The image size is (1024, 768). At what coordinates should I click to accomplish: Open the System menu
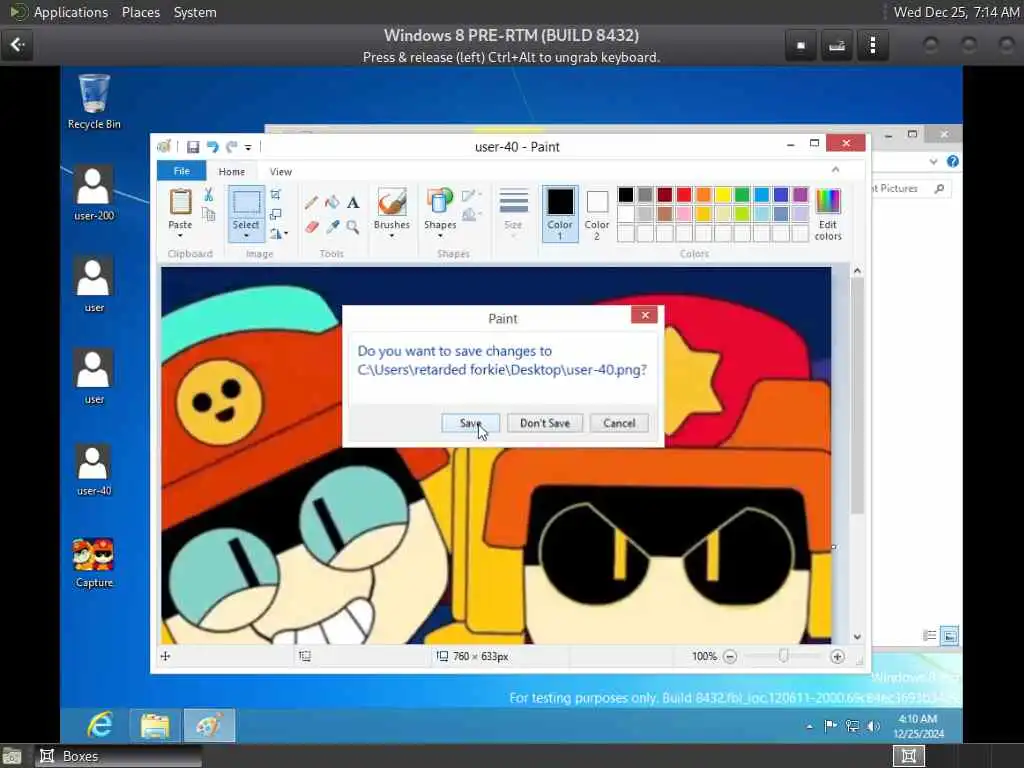click(195, 12)
